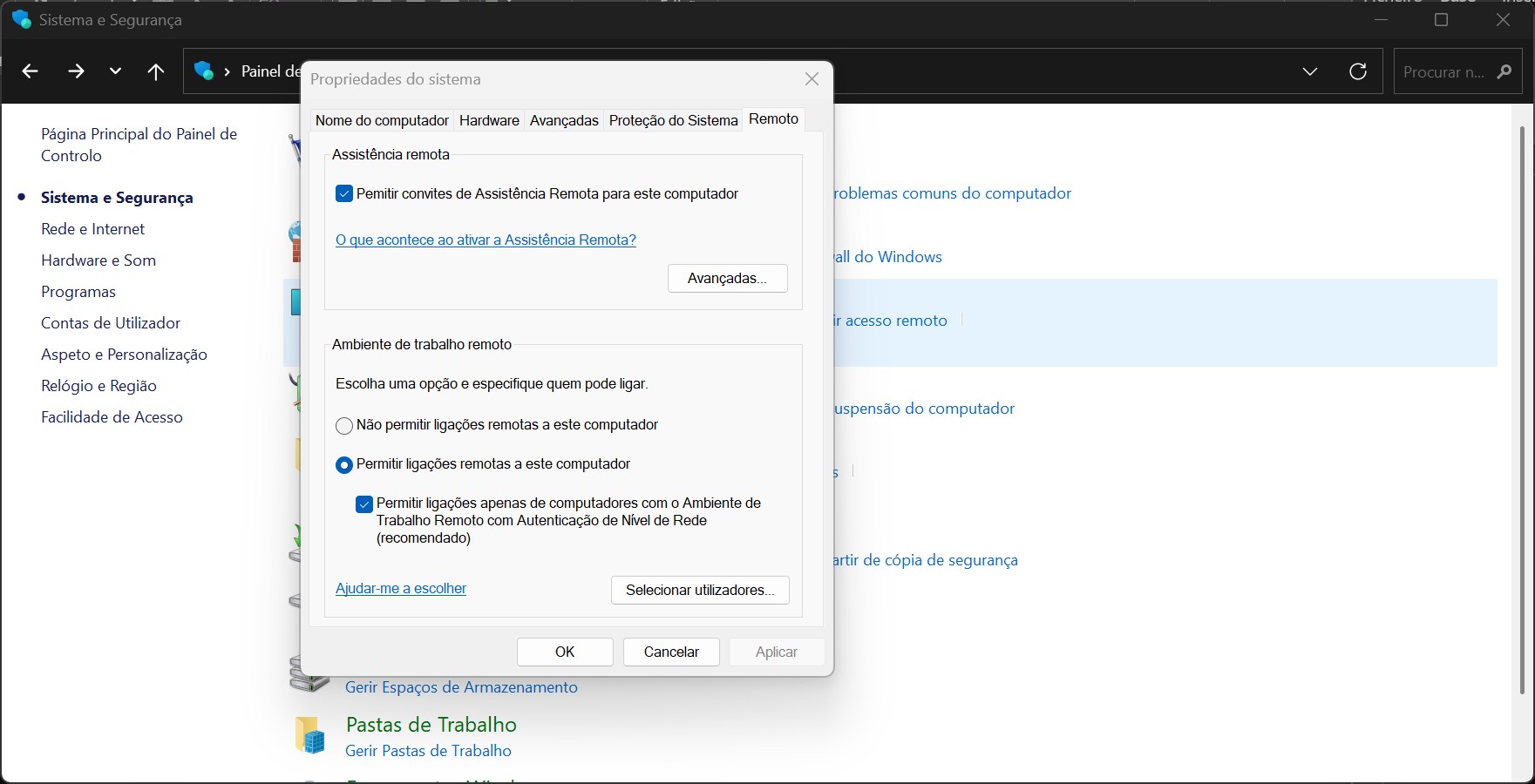Close the Propriedades do sistema dialog
This screenshot has width=1535, height=784.
tap(812, 79)
